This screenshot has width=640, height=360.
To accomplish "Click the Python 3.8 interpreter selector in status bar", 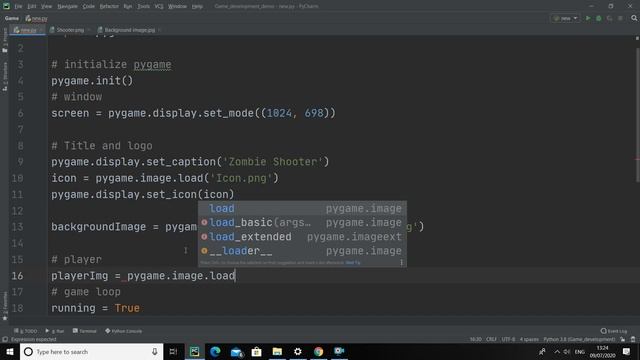I will click(x=579, y=340).
